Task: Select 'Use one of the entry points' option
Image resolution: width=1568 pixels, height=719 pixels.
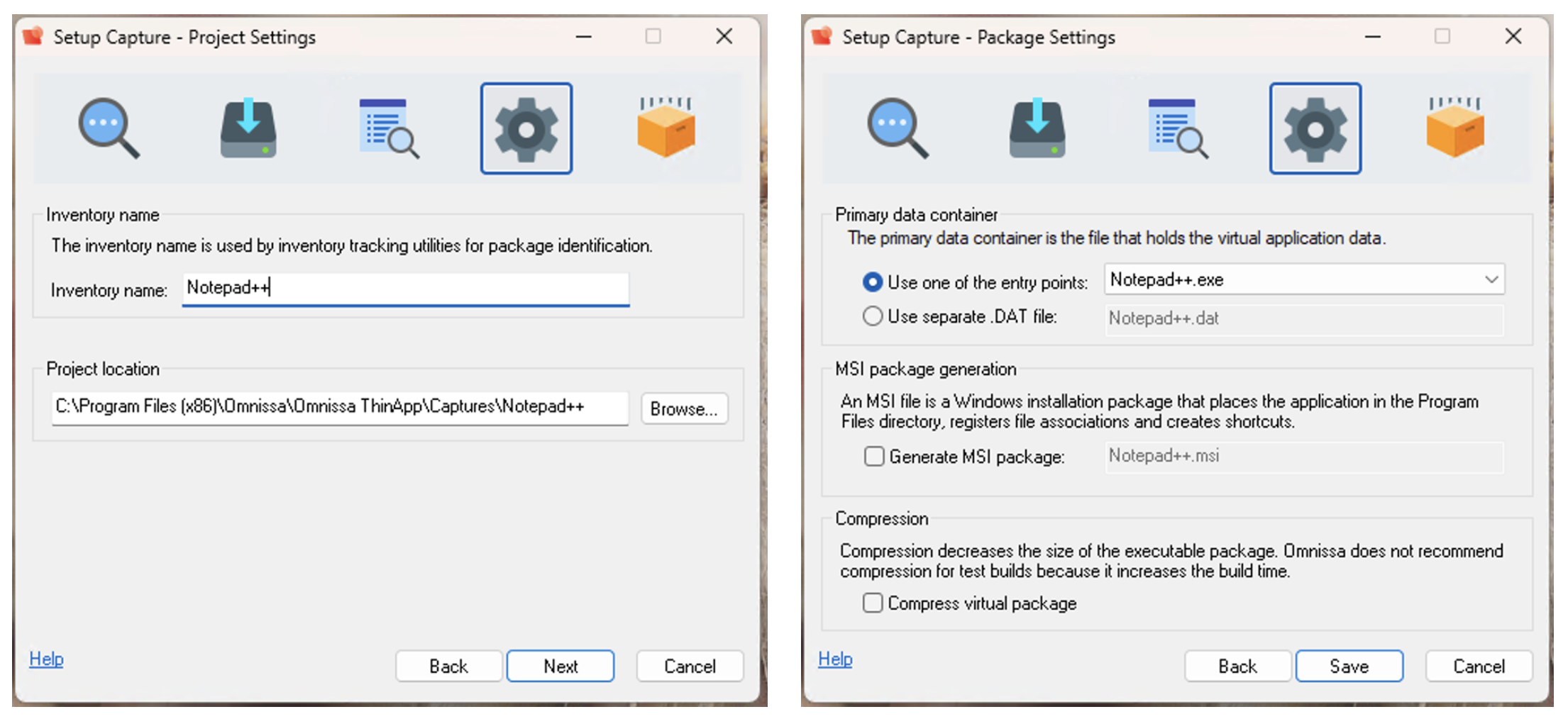Action: pyautogui.click(x=873, y=282)
